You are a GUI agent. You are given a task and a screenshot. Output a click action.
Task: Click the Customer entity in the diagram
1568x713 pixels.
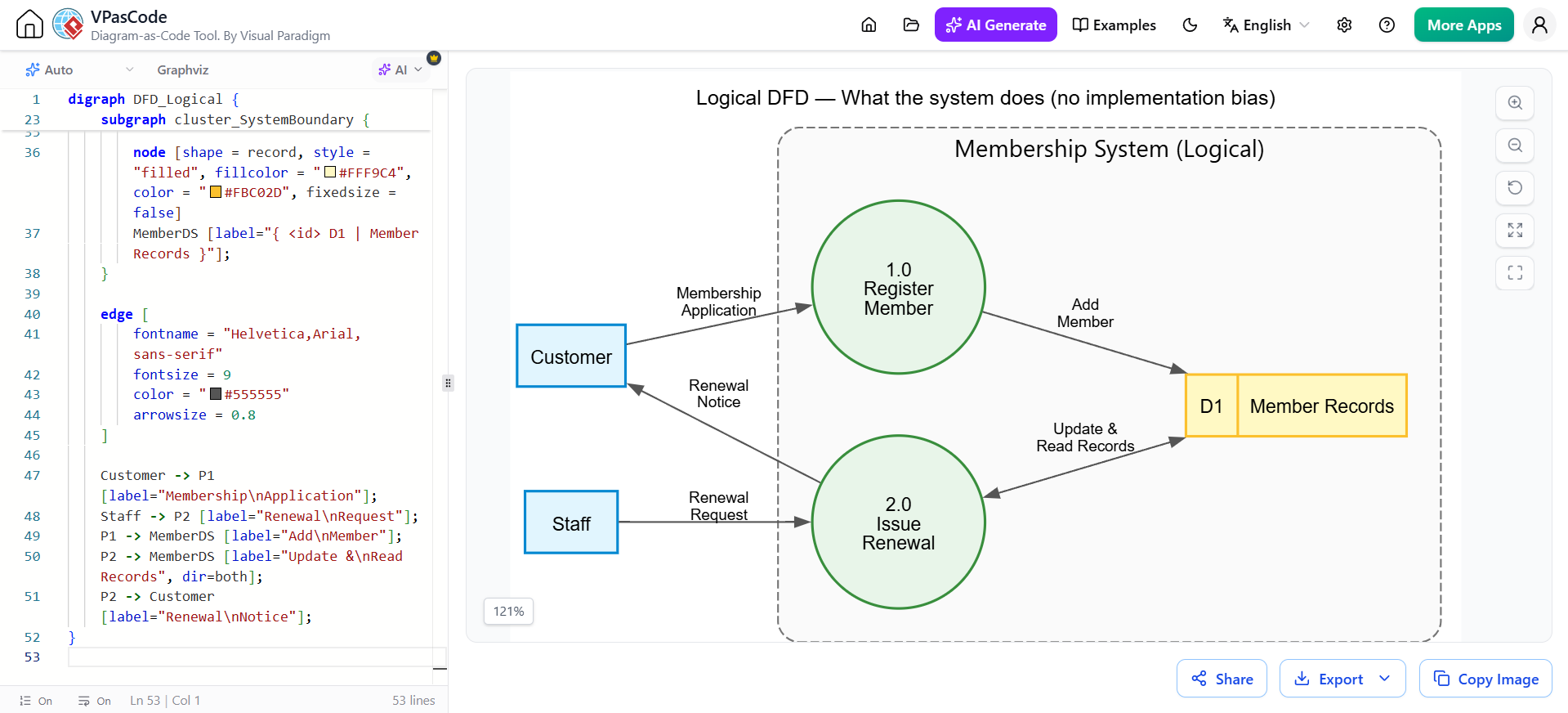pos(571,356)
